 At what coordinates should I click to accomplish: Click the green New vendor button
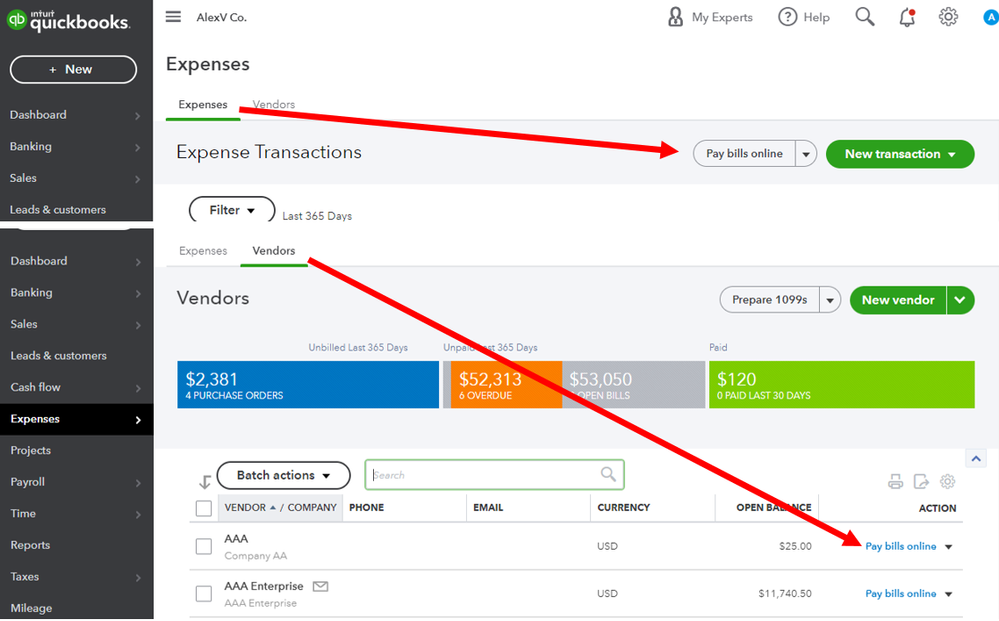[898, 300]
